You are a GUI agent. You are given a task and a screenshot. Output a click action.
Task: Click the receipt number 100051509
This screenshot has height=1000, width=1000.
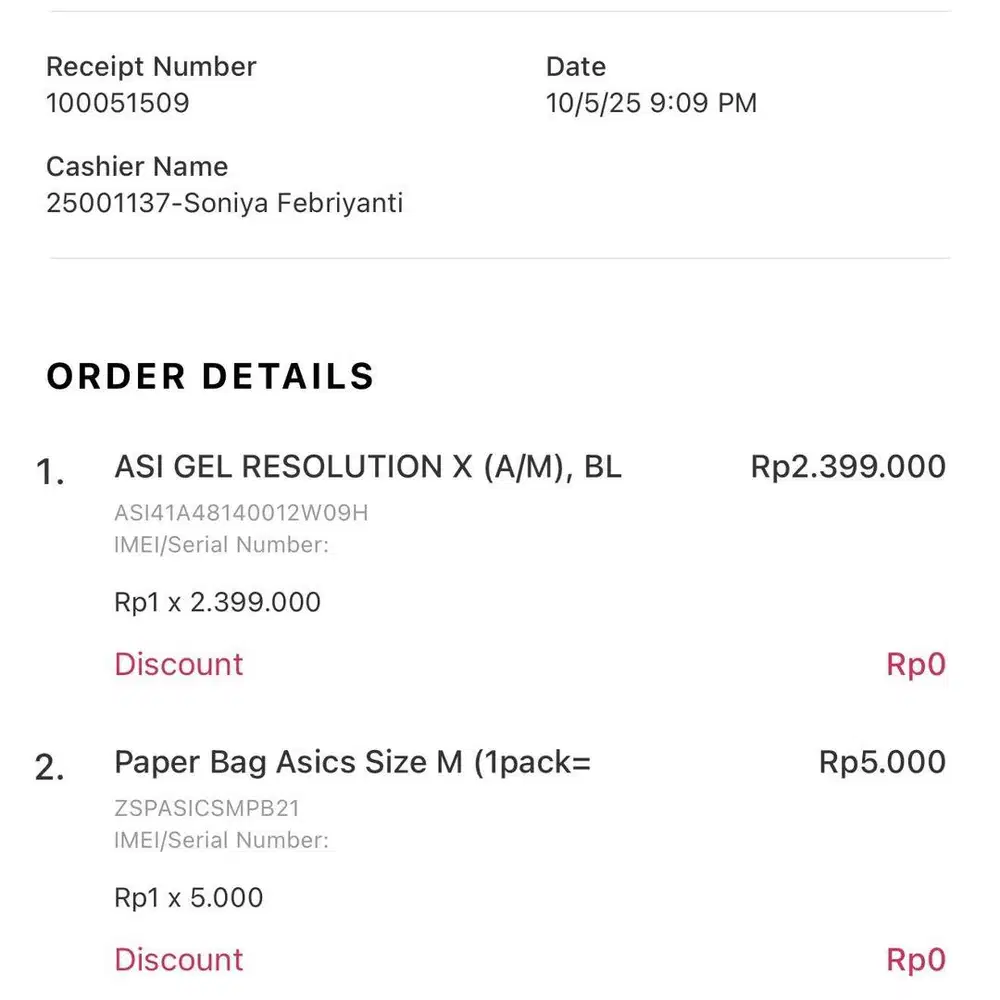click(117, 103)
